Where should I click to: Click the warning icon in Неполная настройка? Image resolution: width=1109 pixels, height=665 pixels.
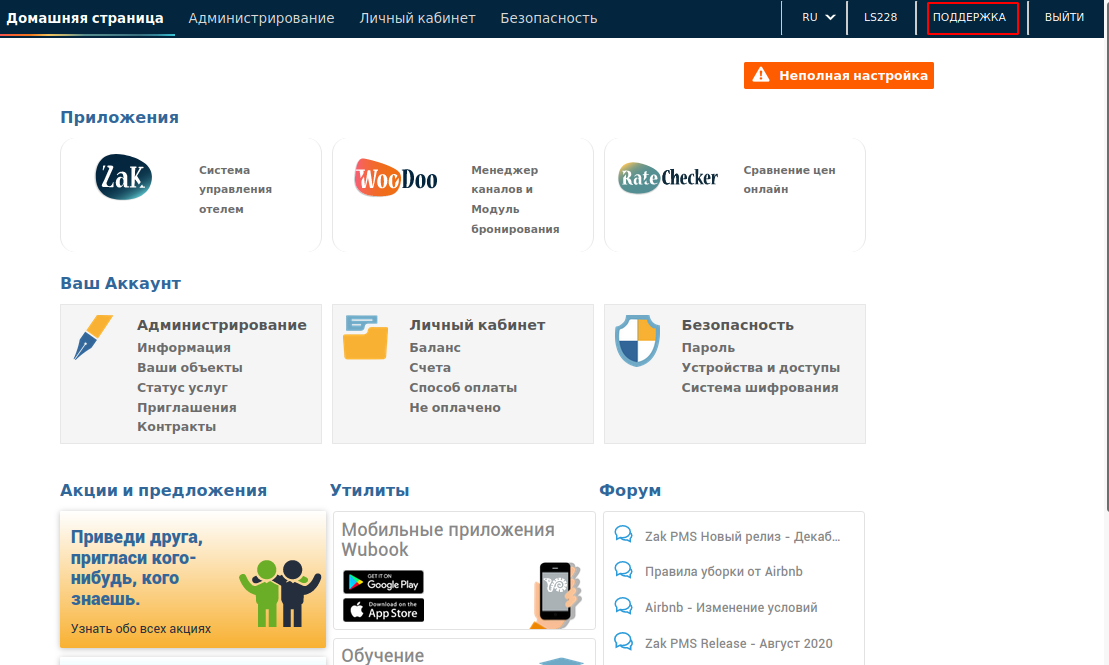761,75
